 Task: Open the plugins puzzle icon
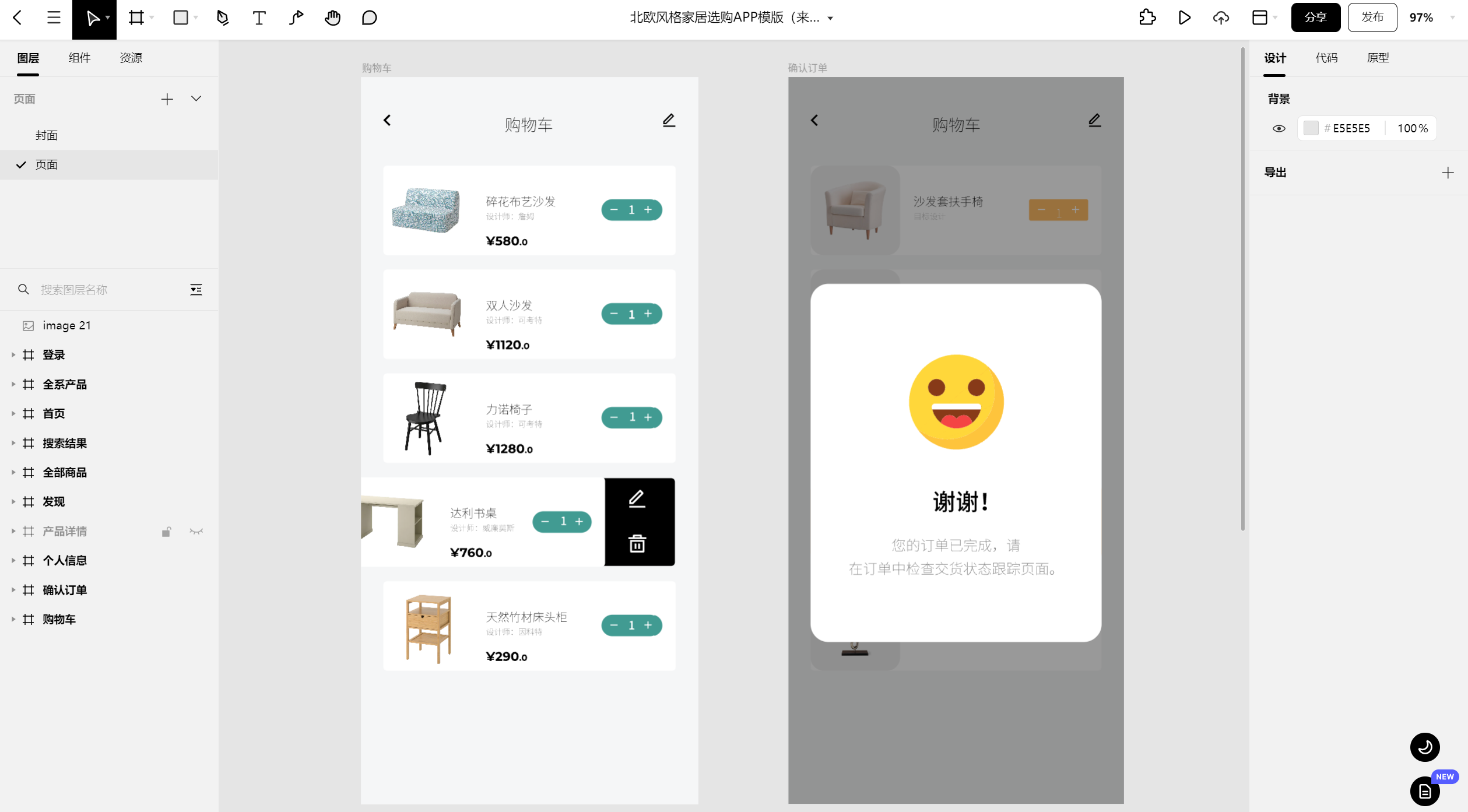[1147, 17]
